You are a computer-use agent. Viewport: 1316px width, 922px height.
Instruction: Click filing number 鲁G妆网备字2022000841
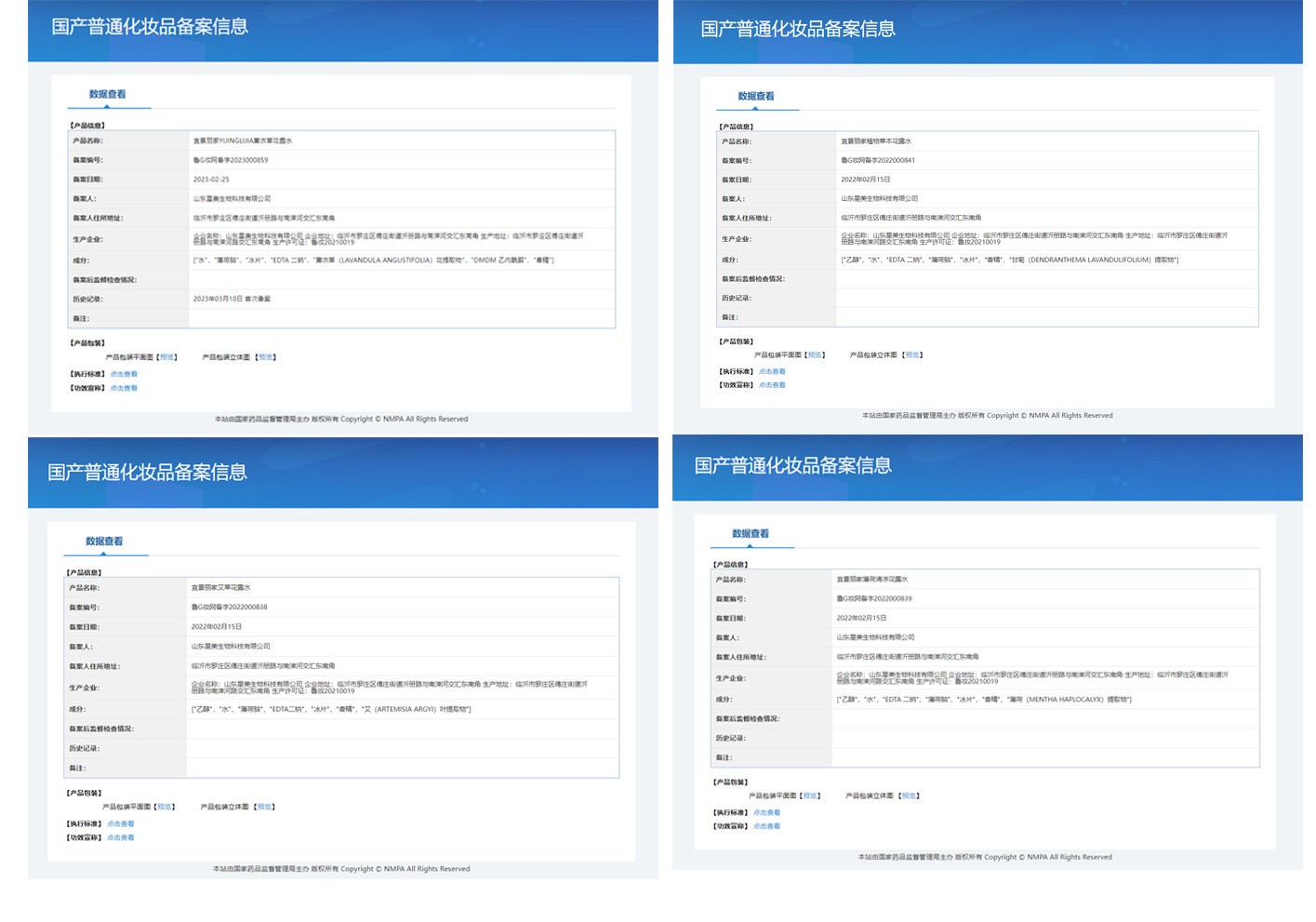tap(878, 160)
